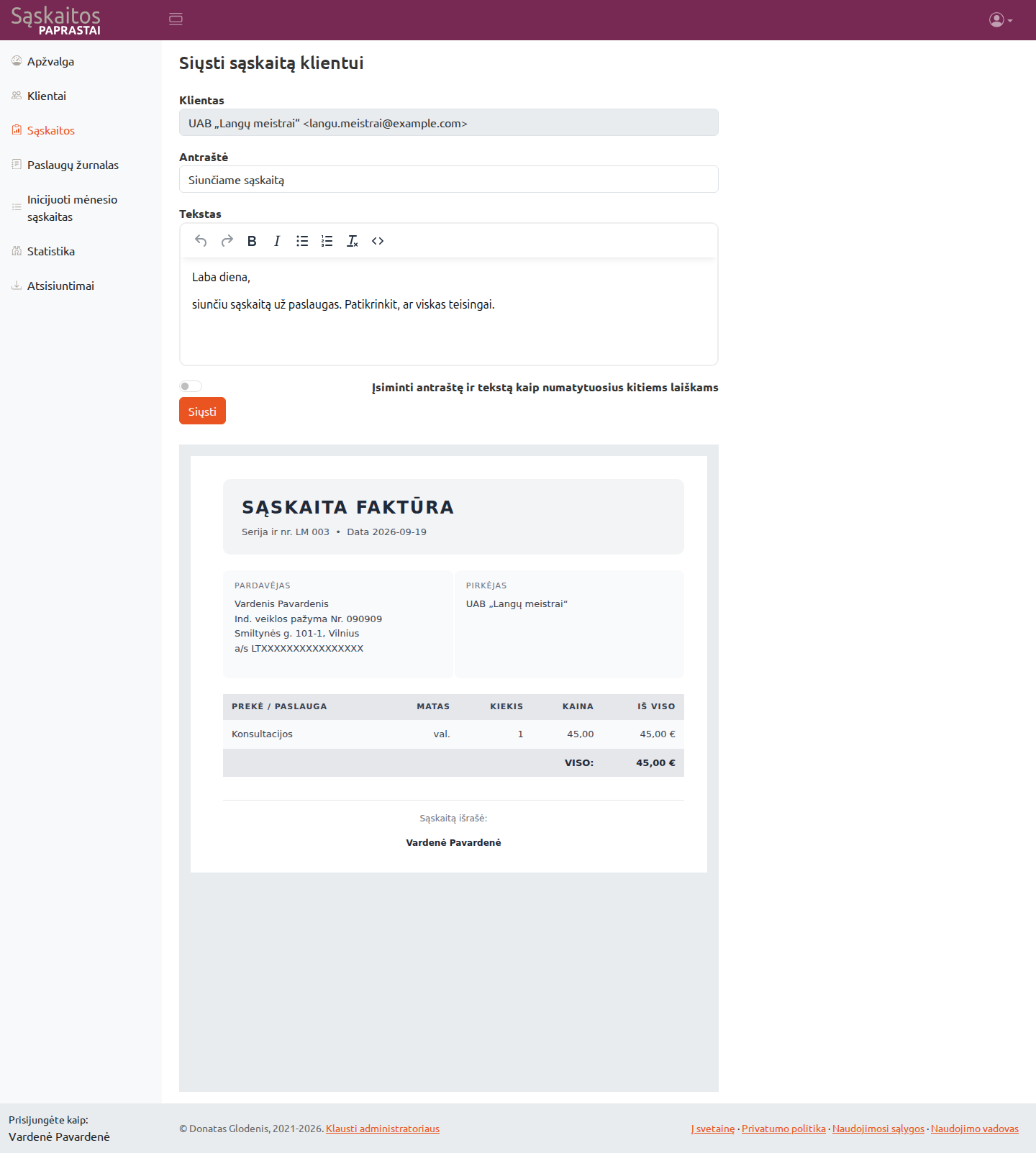The image size is (1036, 1153).
Task: Go to the Klientai page
Action: [81, 96]
